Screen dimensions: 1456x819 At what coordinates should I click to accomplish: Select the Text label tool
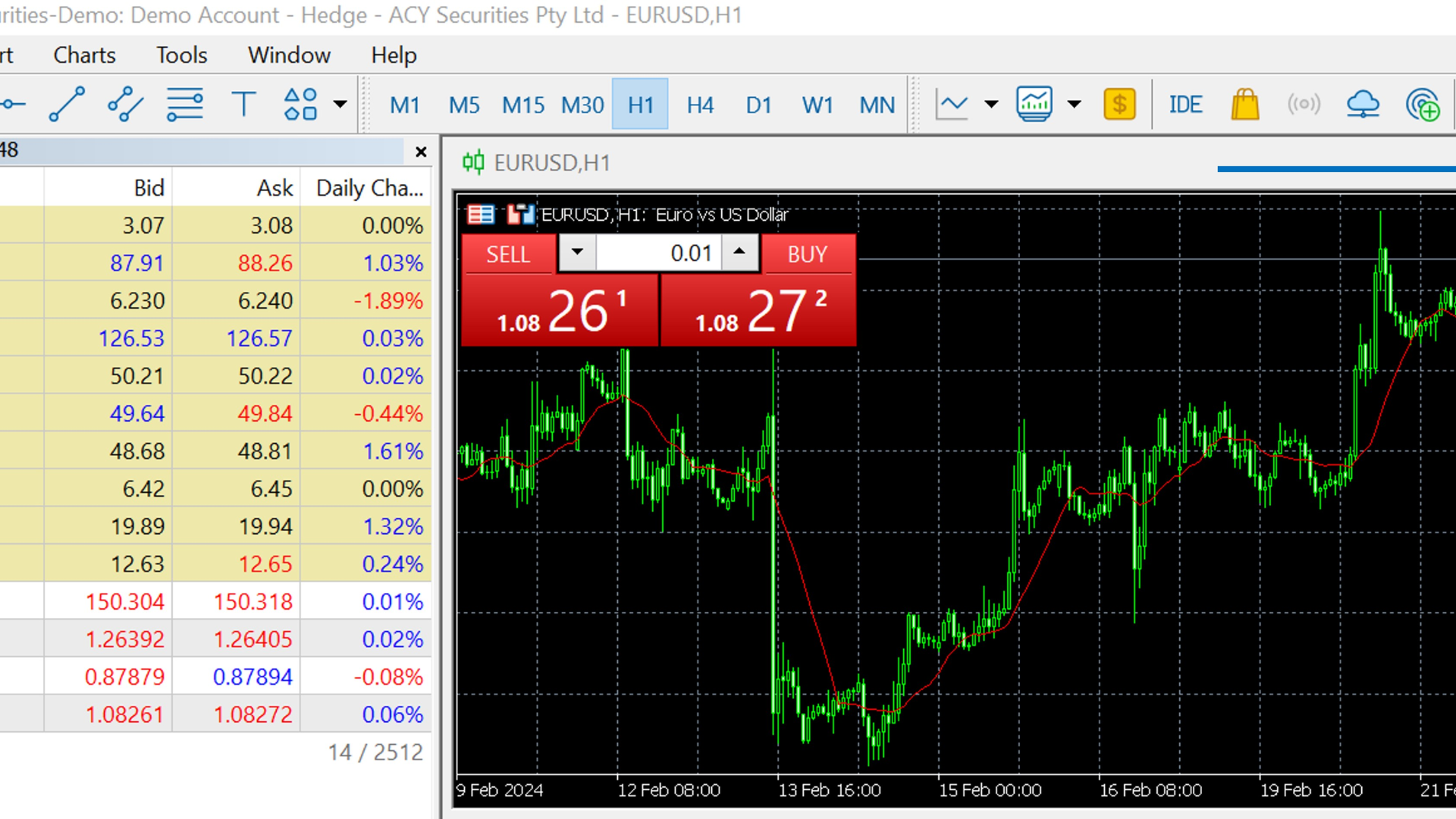coord(243,104)
